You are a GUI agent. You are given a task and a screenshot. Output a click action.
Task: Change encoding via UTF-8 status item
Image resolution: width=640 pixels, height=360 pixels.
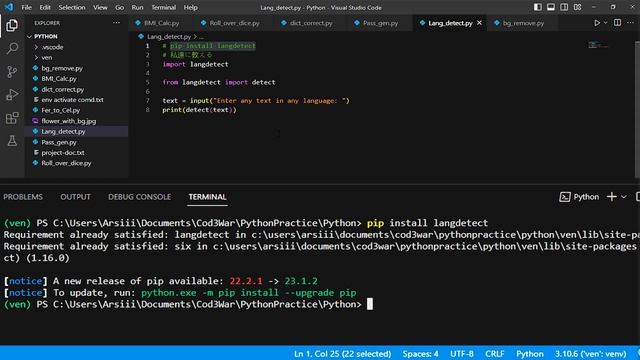coord(462,354)
